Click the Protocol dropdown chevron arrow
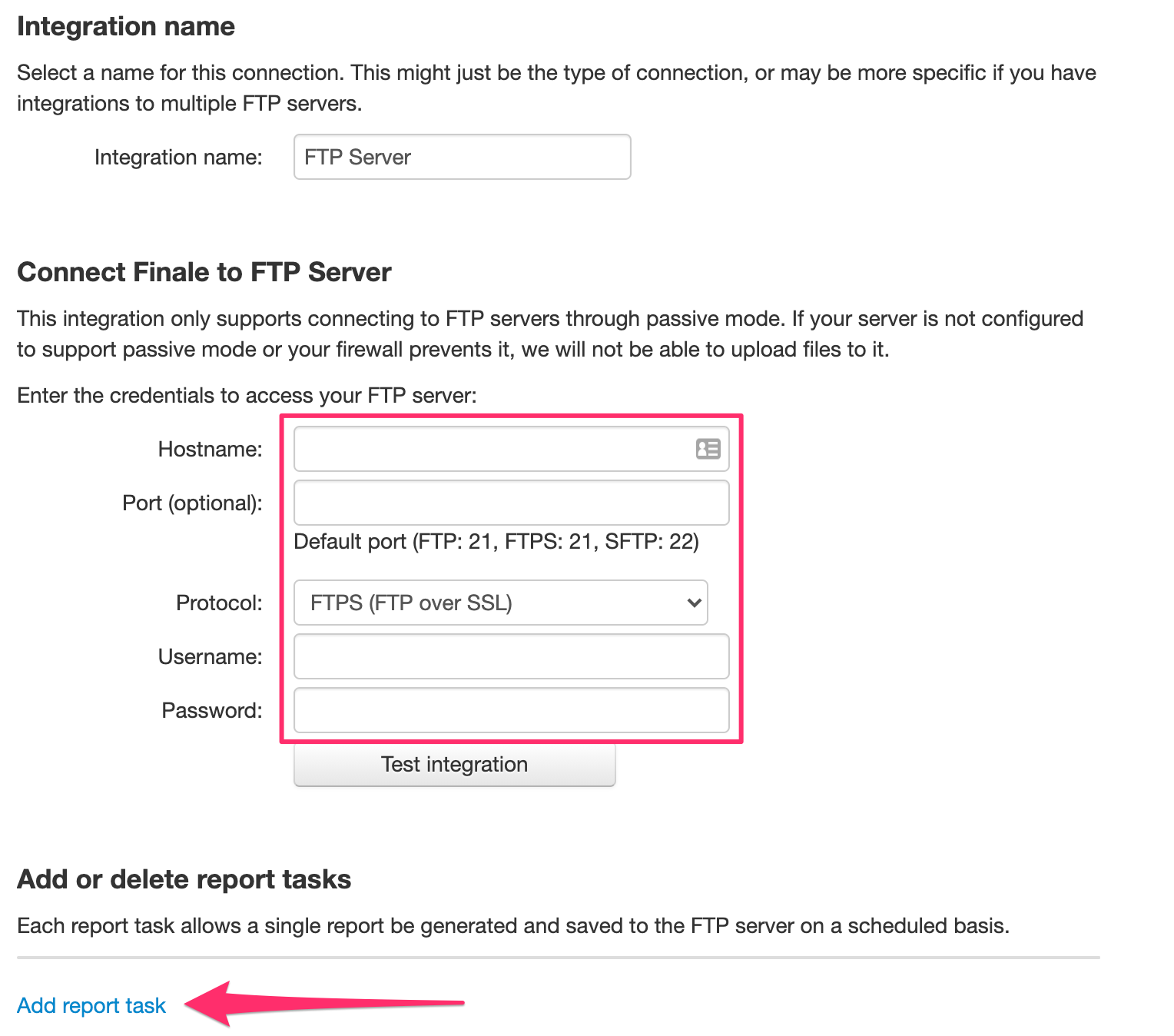Viewport: 1174px width, 1036px height. coord(694,603)
